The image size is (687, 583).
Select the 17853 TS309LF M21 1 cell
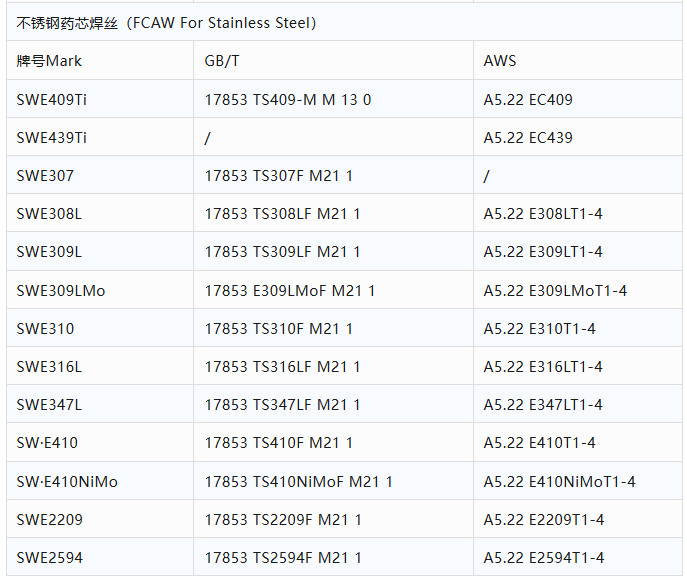tap(283, 252)
